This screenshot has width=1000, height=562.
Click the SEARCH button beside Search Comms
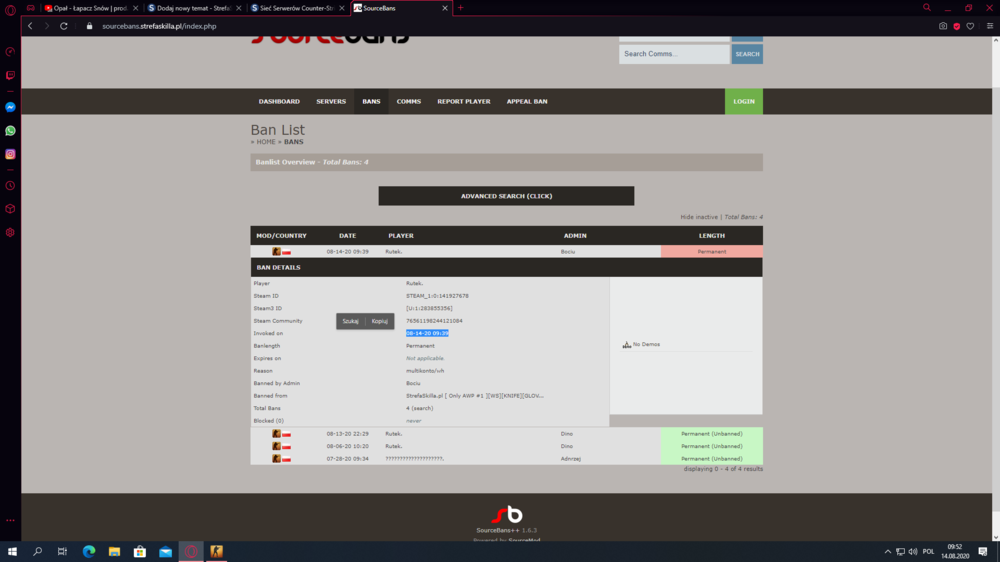pyautogui.click(x=747, y=54)
